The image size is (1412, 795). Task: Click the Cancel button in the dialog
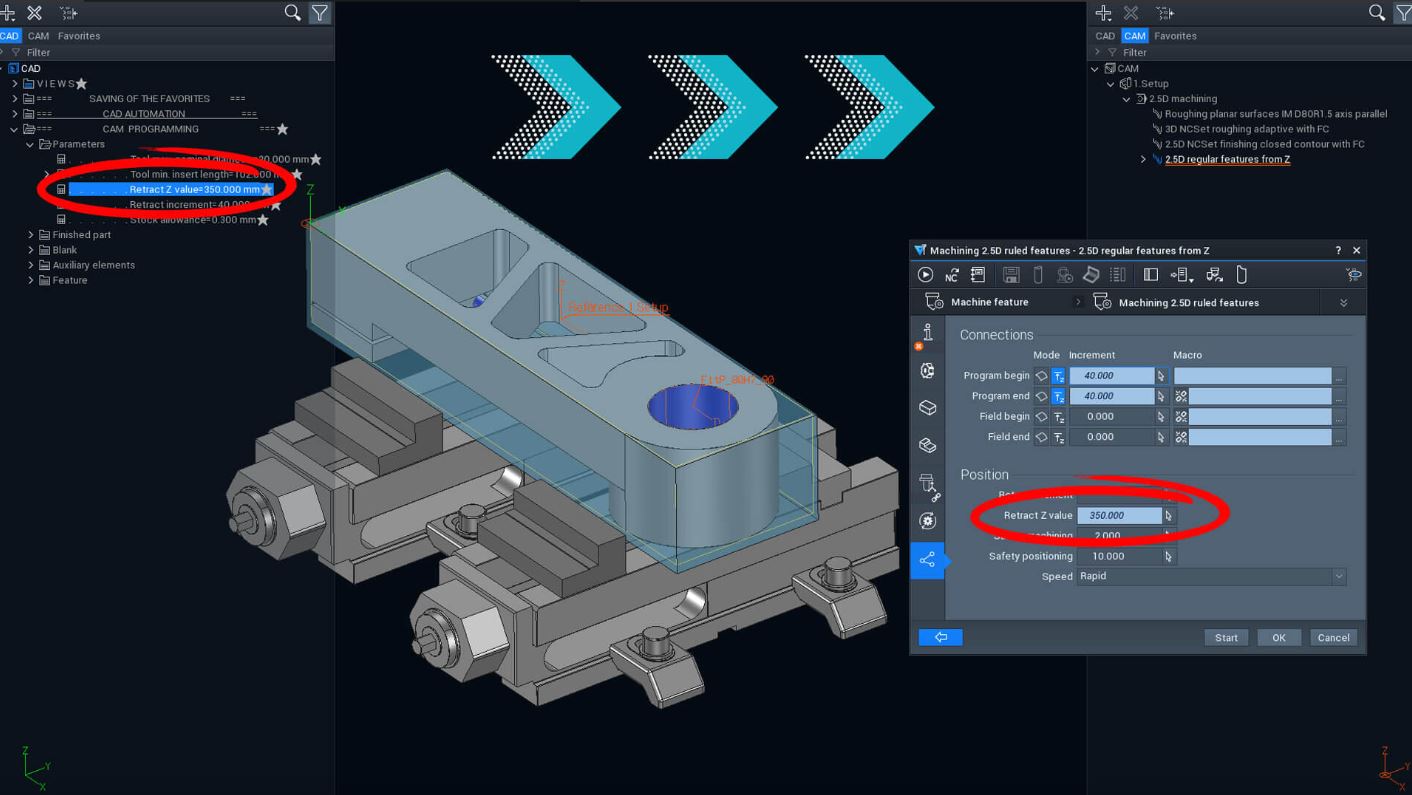coord(1333,636)
